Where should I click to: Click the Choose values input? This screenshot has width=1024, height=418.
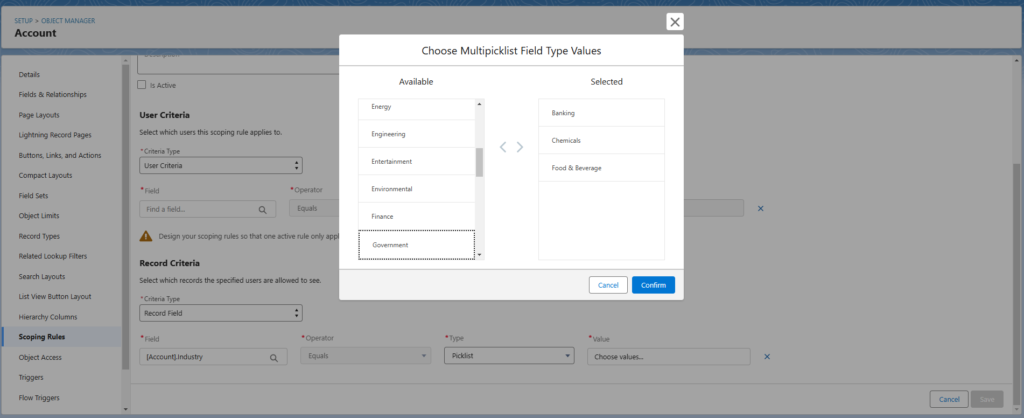click(x=669, y=357)
